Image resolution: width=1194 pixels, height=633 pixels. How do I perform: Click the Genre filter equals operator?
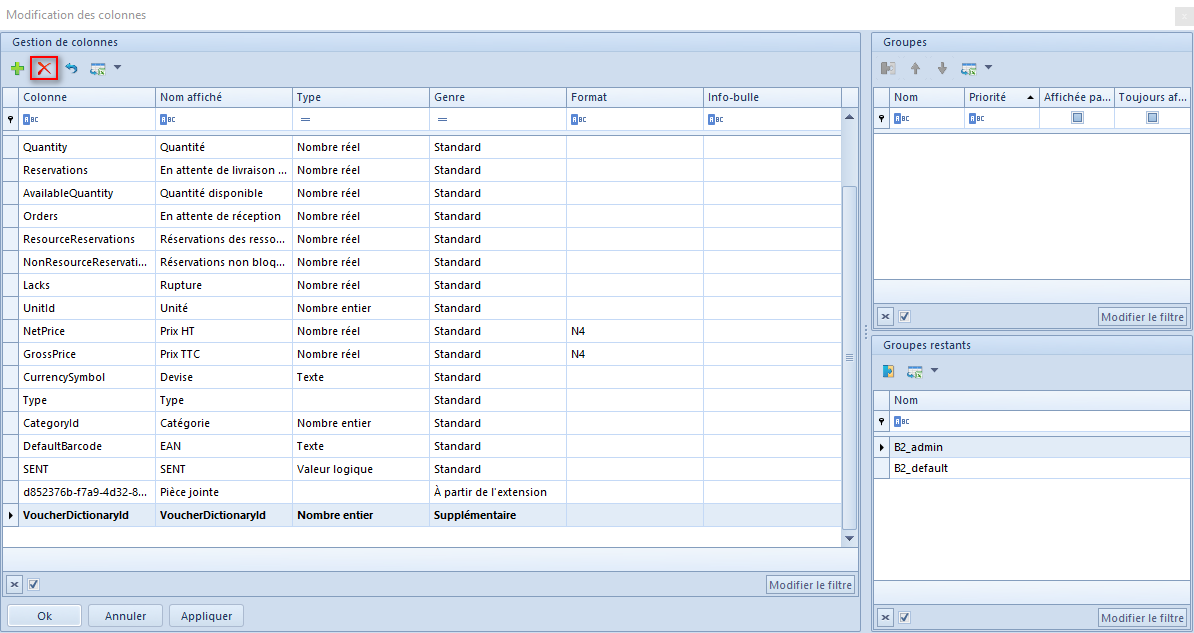442,120
